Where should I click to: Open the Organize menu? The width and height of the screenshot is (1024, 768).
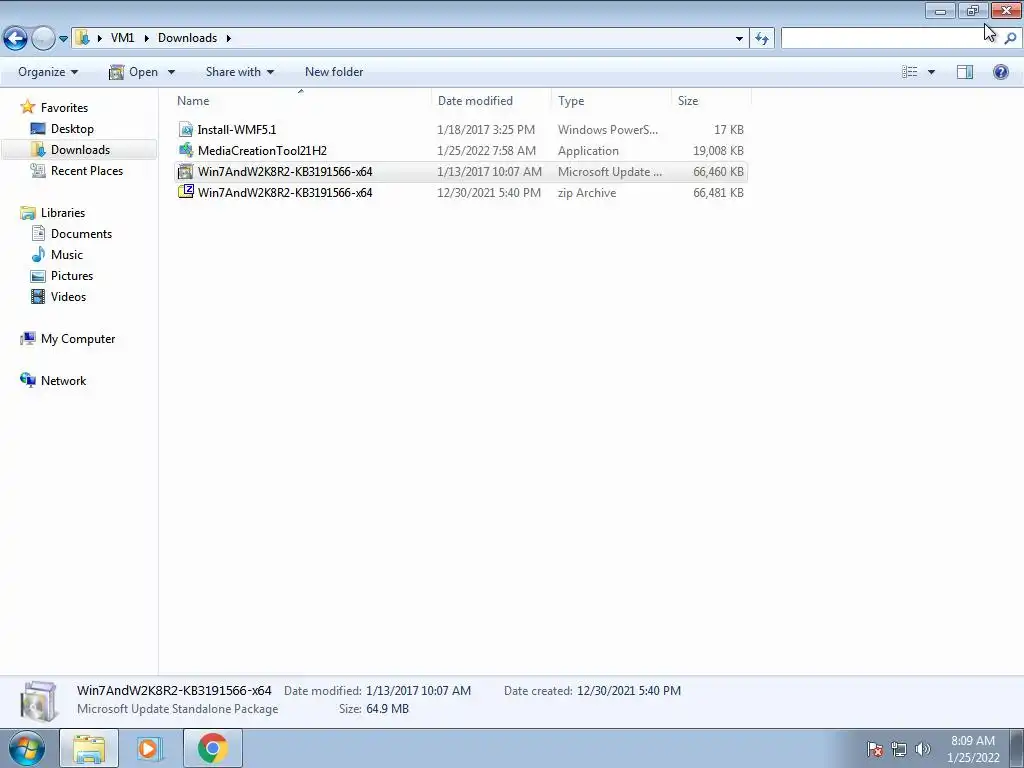(48, 72)
